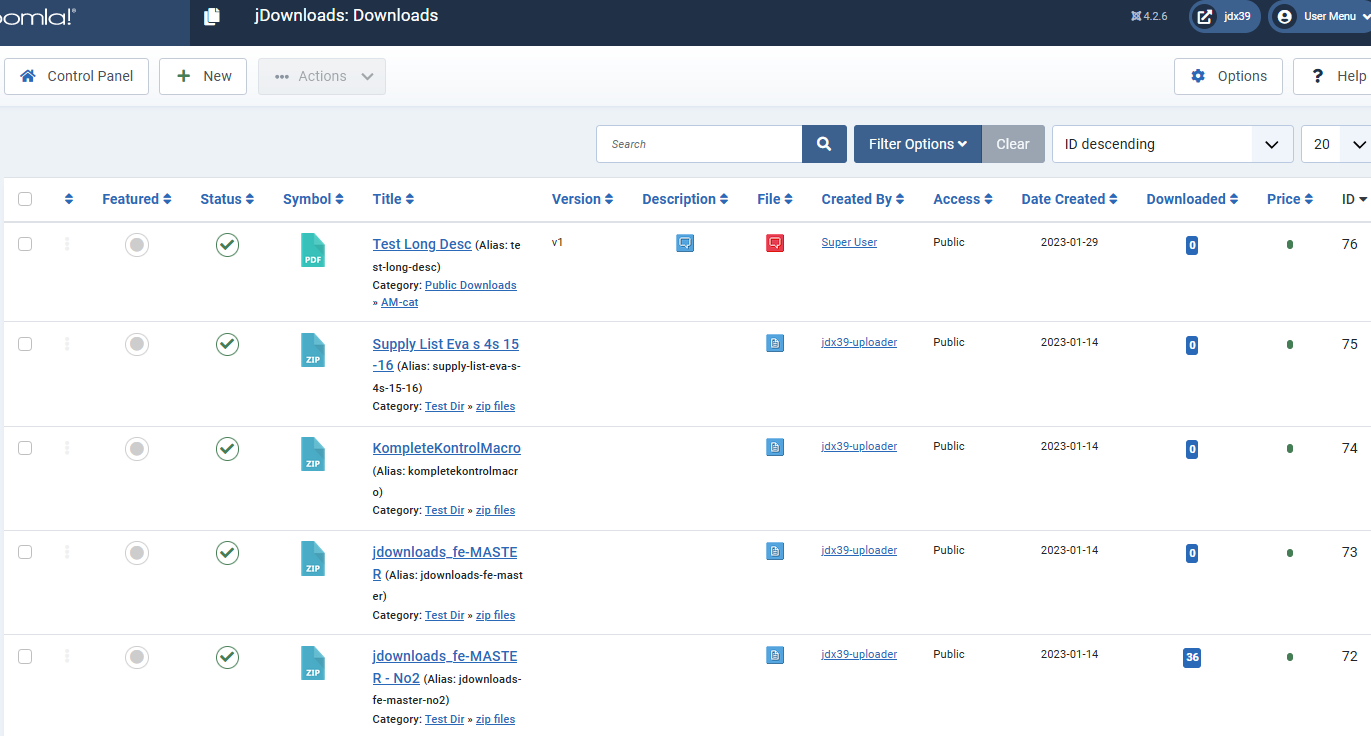Sort by the Status column header
Image resolution: width=1371 pixels, height=736 pixels.
(x=227, y=199)
